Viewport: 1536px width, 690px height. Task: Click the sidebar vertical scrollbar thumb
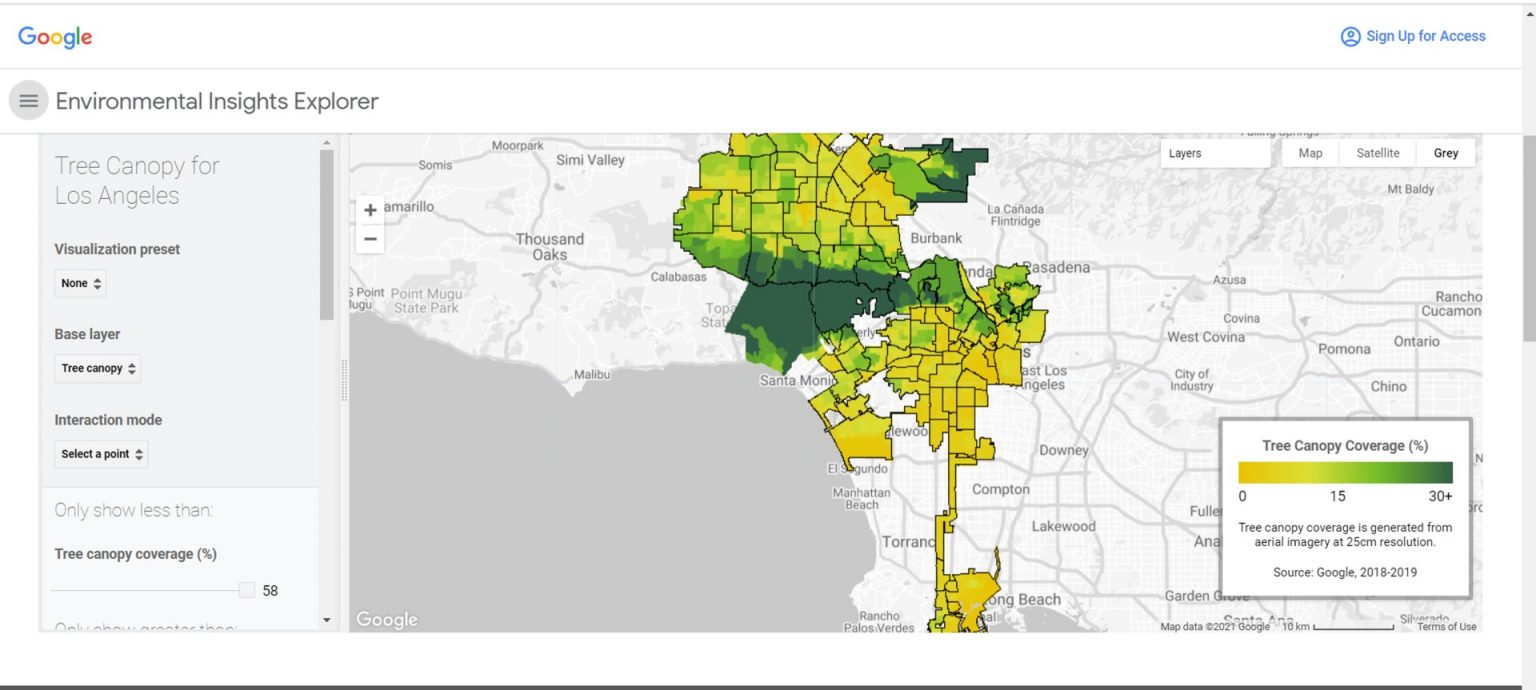(x=326, y=235)
